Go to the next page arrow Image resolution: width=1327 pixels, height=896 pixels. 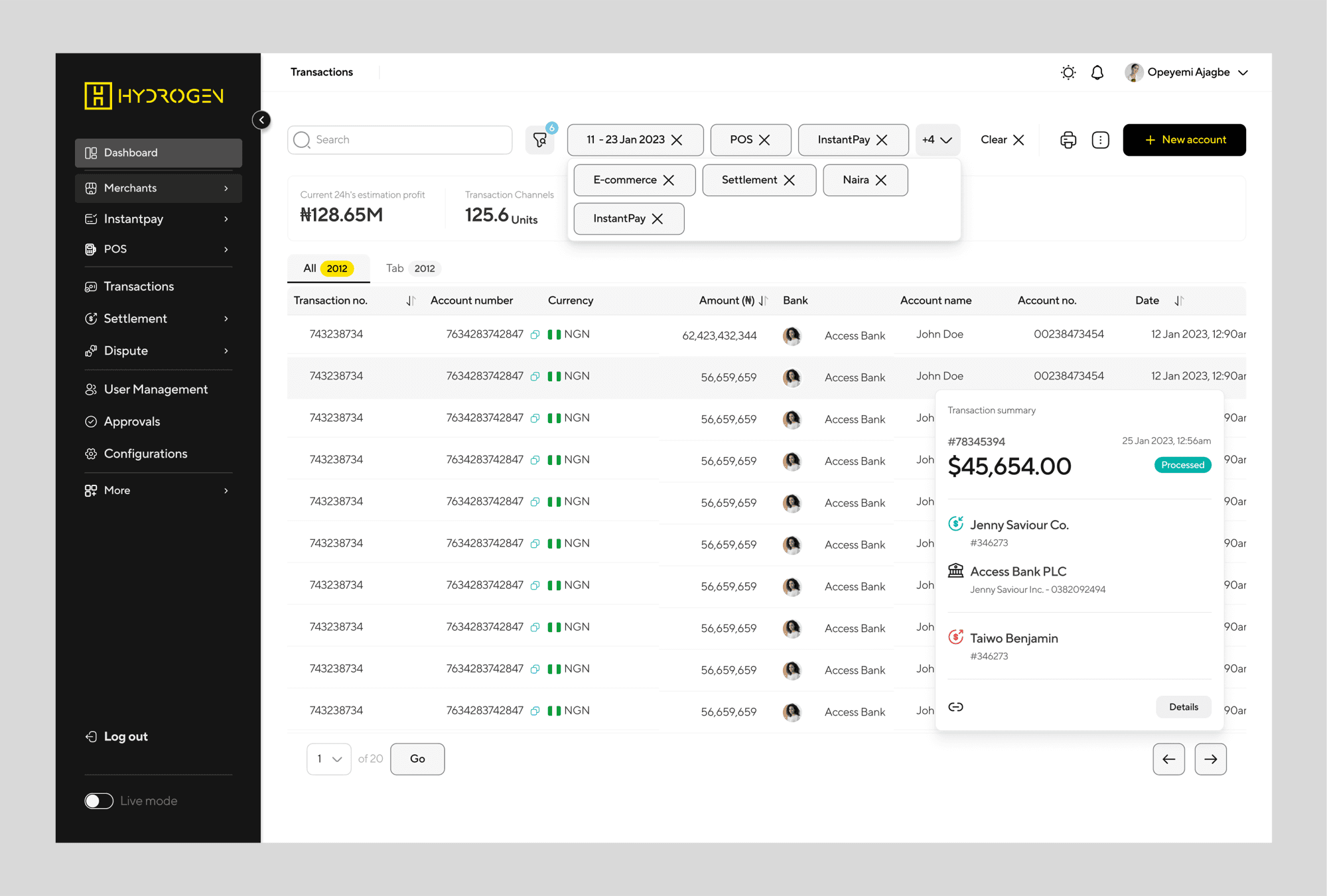(1210, 759)
